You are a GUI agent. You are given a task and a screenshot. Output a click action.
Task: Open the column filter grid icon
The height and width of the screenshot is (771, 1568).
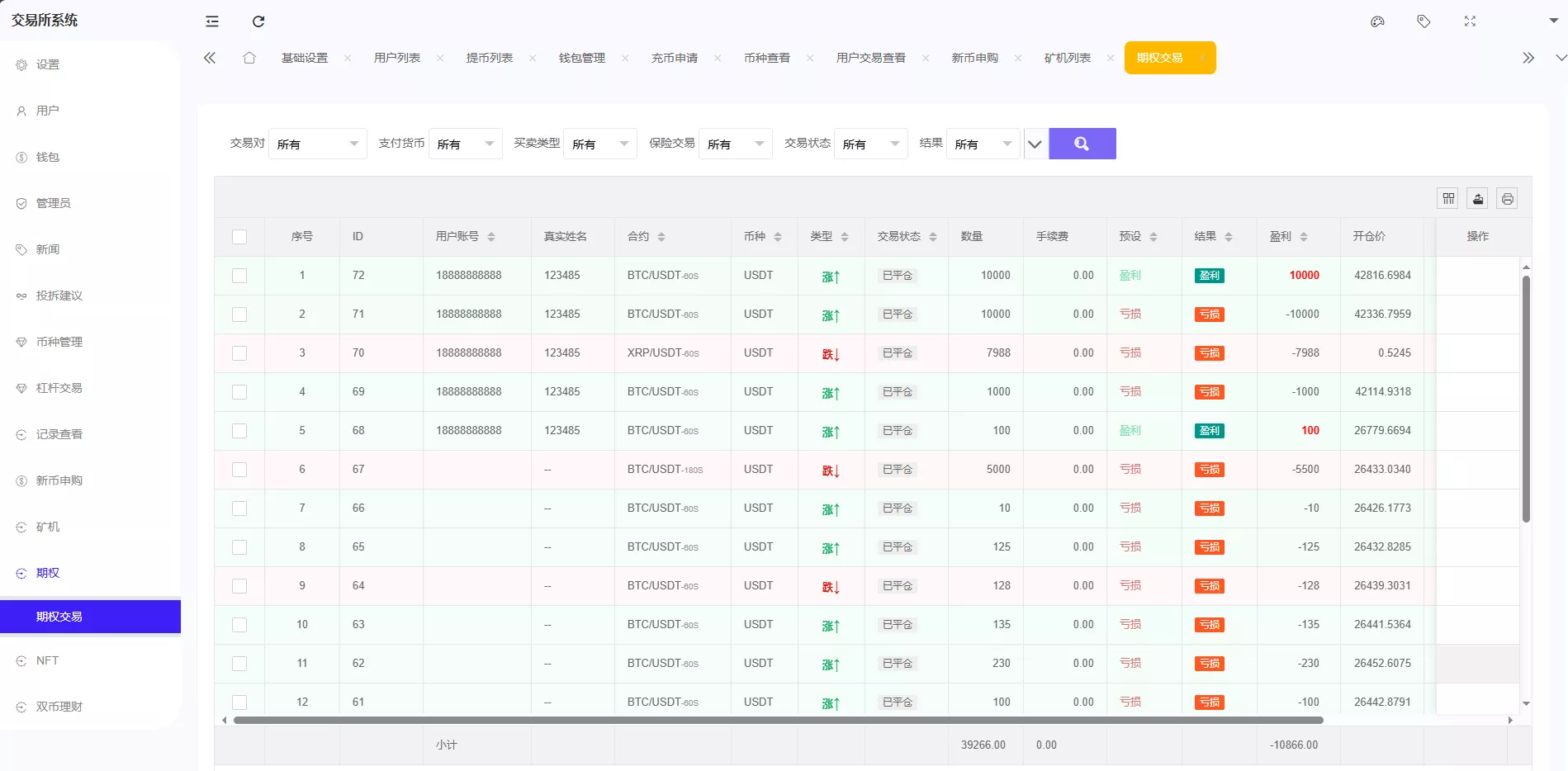1448,199
